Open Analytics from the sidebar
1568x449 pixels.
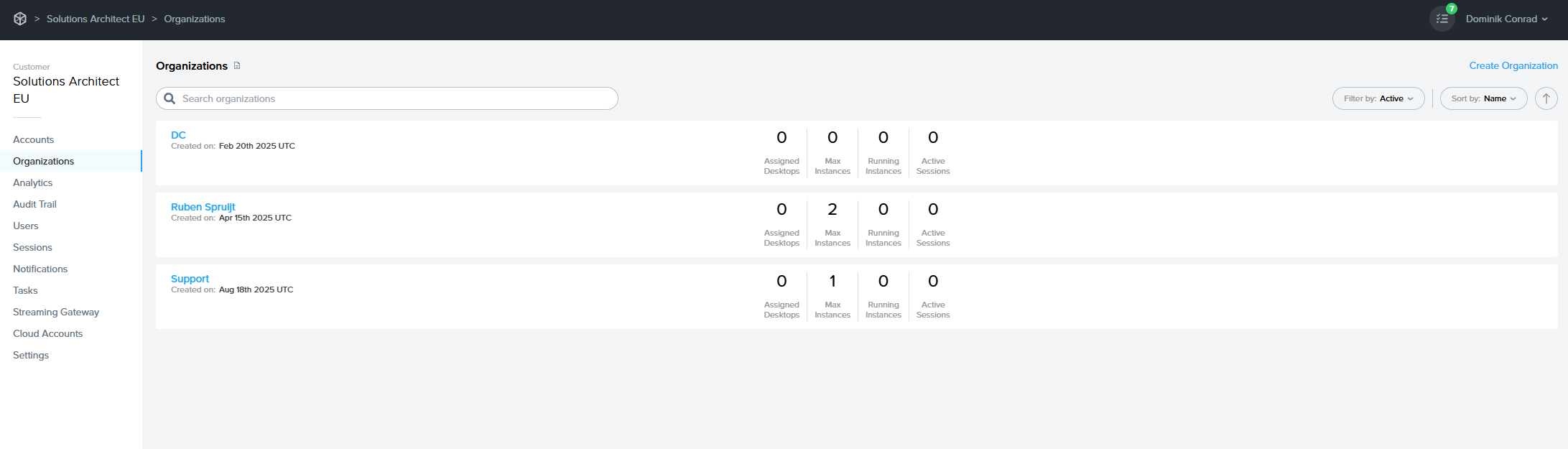tap(32, 182)
